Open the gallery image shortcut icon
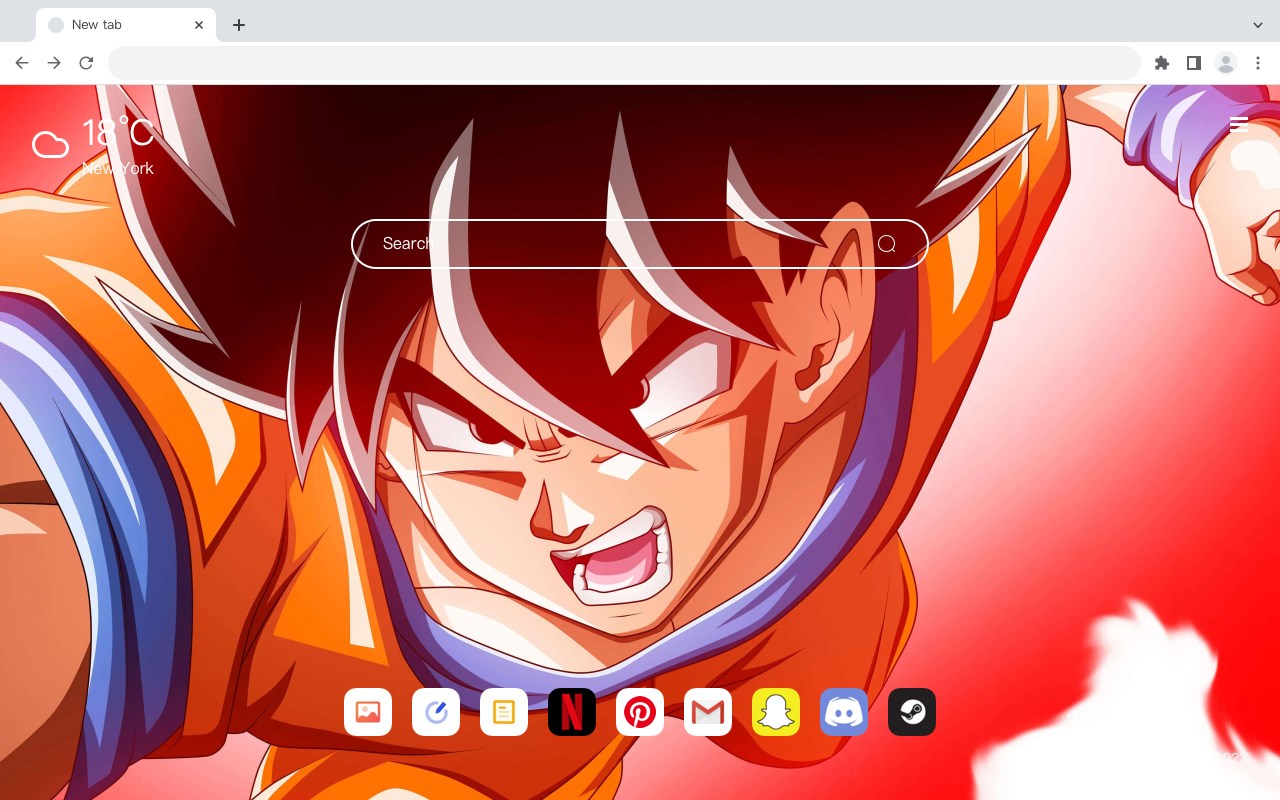Viewport: 1280px width, 800px height. 368,712
